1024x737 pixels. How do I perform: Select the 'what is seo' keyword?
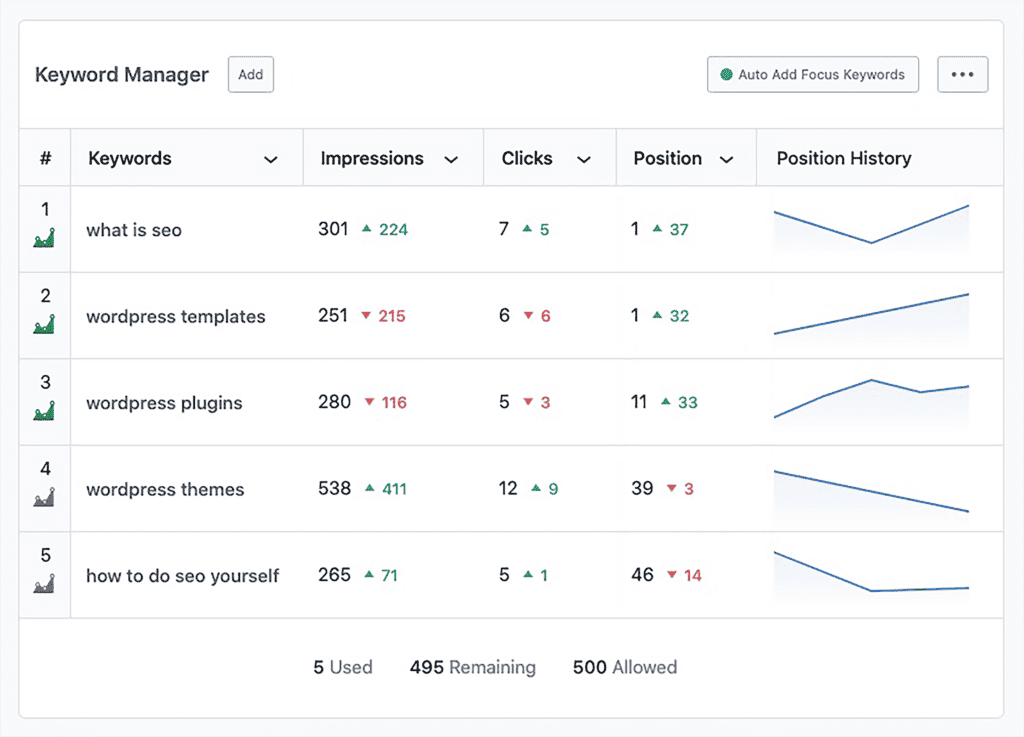pos(134,230)
